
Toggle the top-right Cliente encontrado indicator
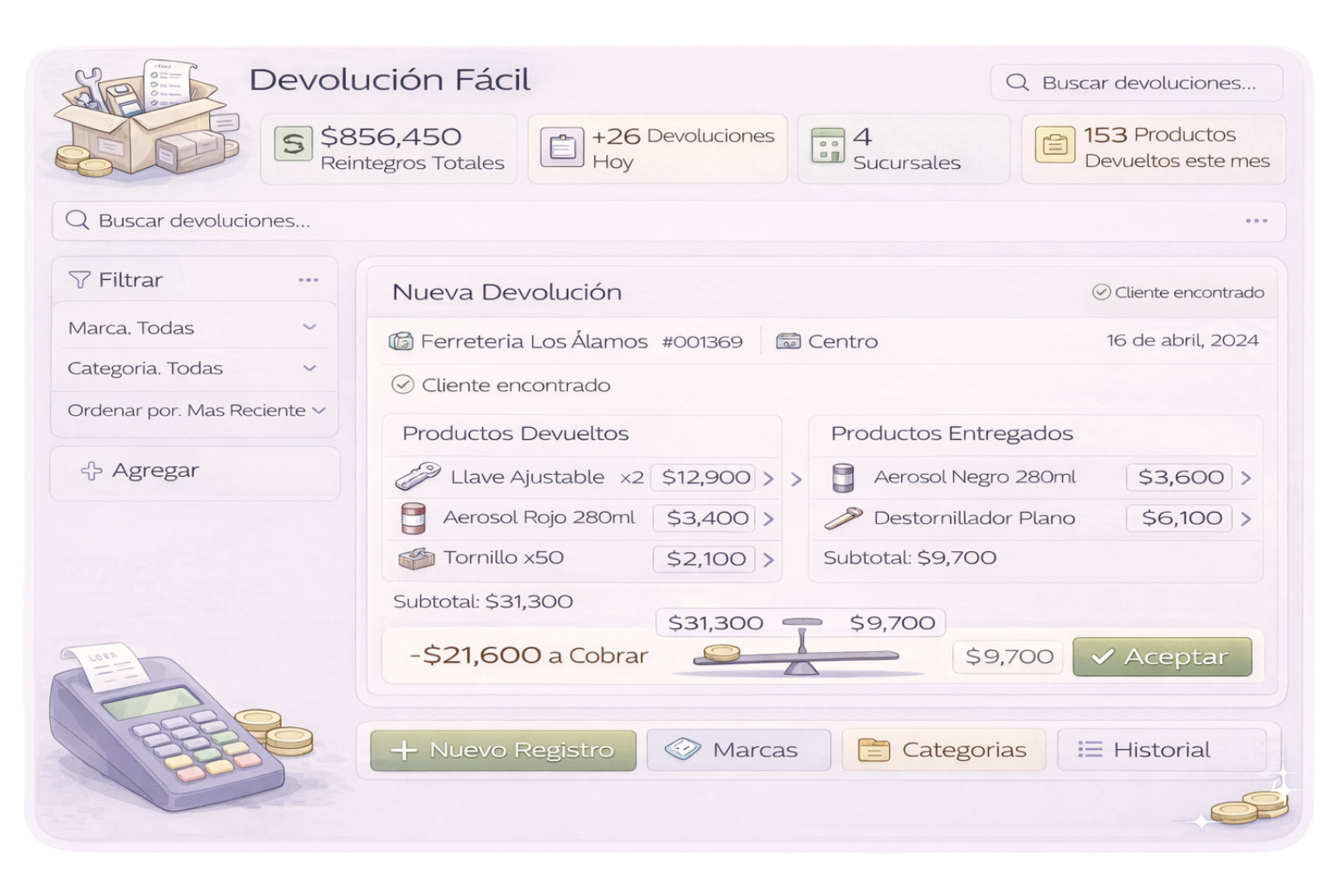(1102, 292)
